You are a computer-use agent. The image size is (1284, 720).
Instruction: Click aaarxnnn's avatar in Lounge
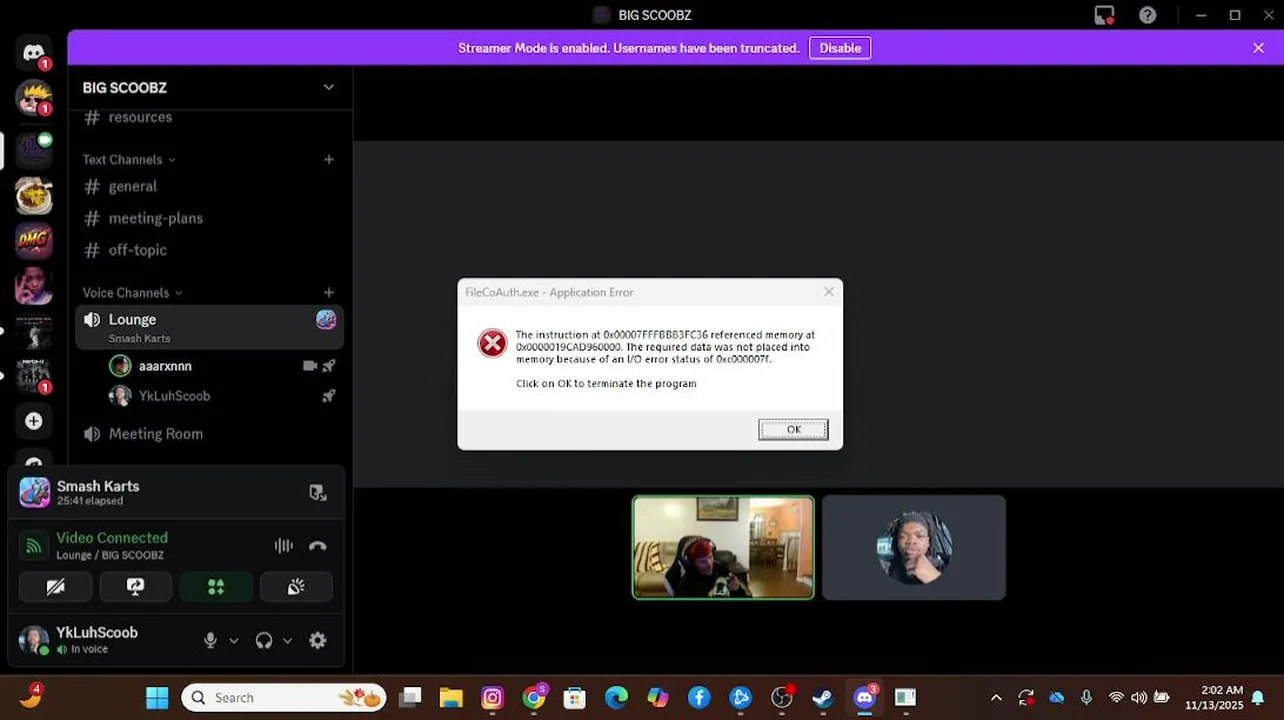point(120,366)
